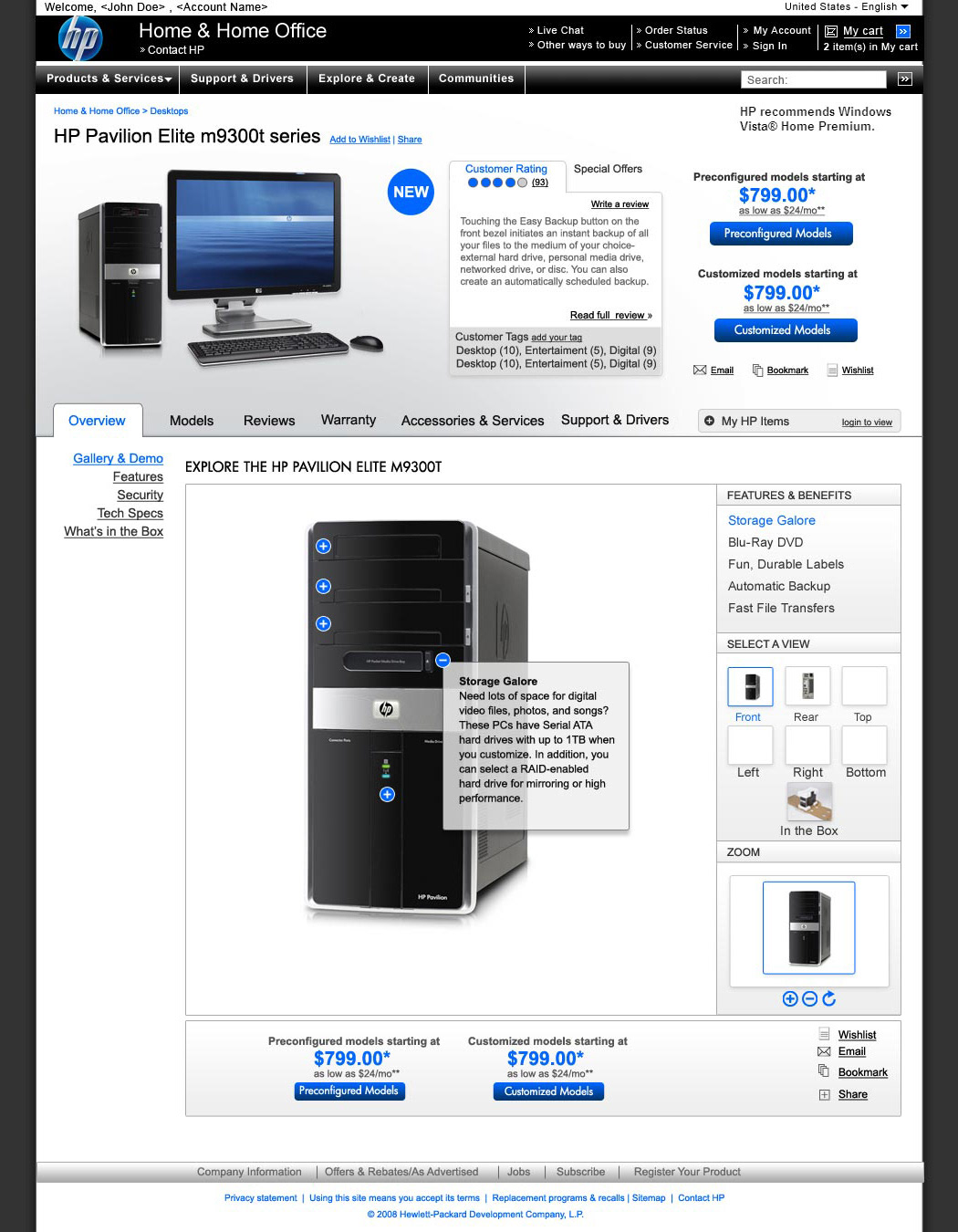
Task: Click the bottom Share plus icon
Action: (x=824, y=1094)
